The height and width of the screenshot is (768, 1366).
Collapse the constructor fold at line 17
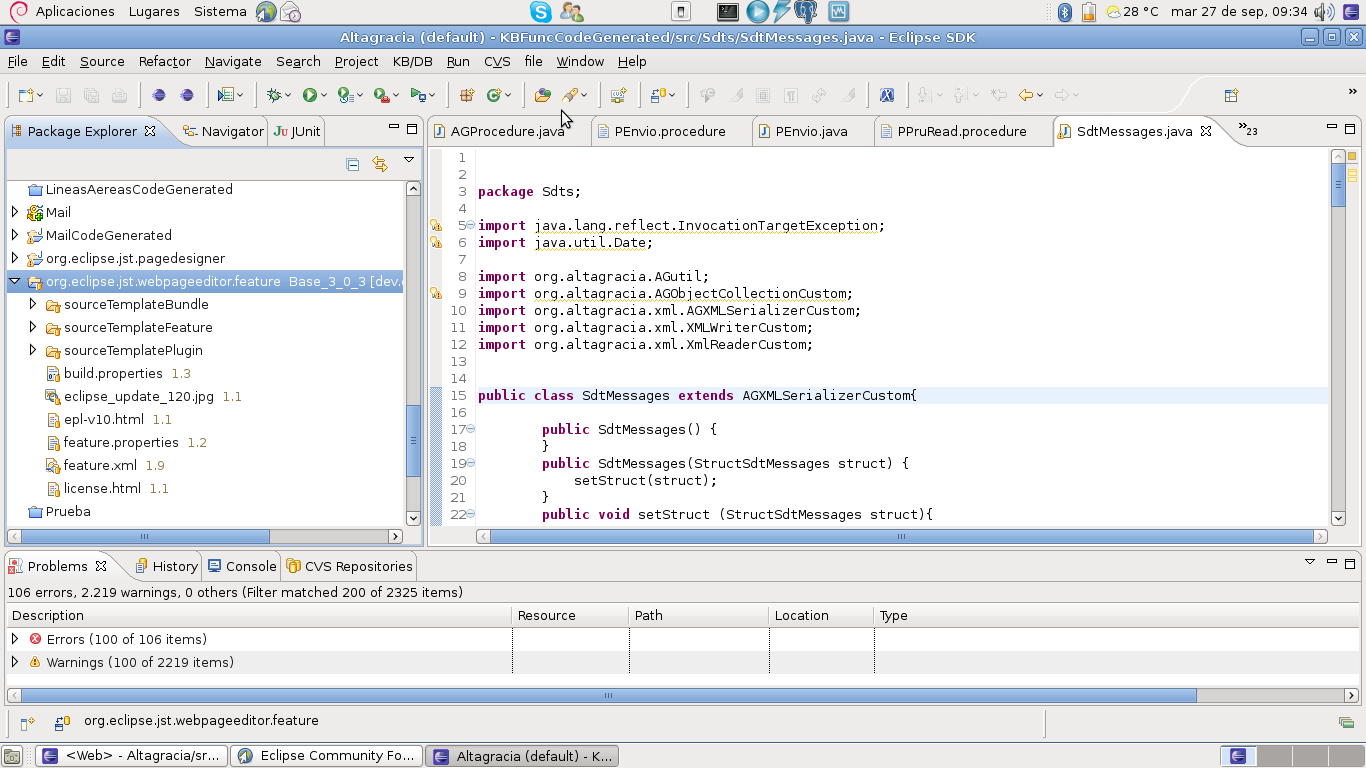[471, 429]
